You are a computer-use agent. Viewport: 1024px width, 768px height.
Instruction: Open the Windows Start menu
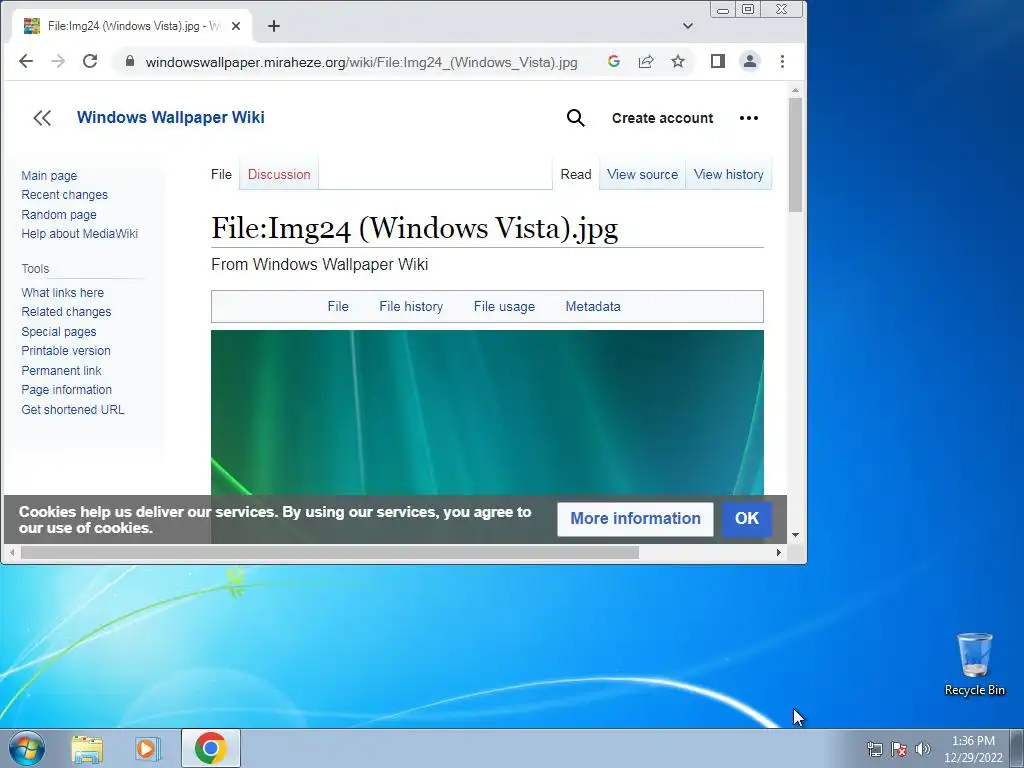26,748
